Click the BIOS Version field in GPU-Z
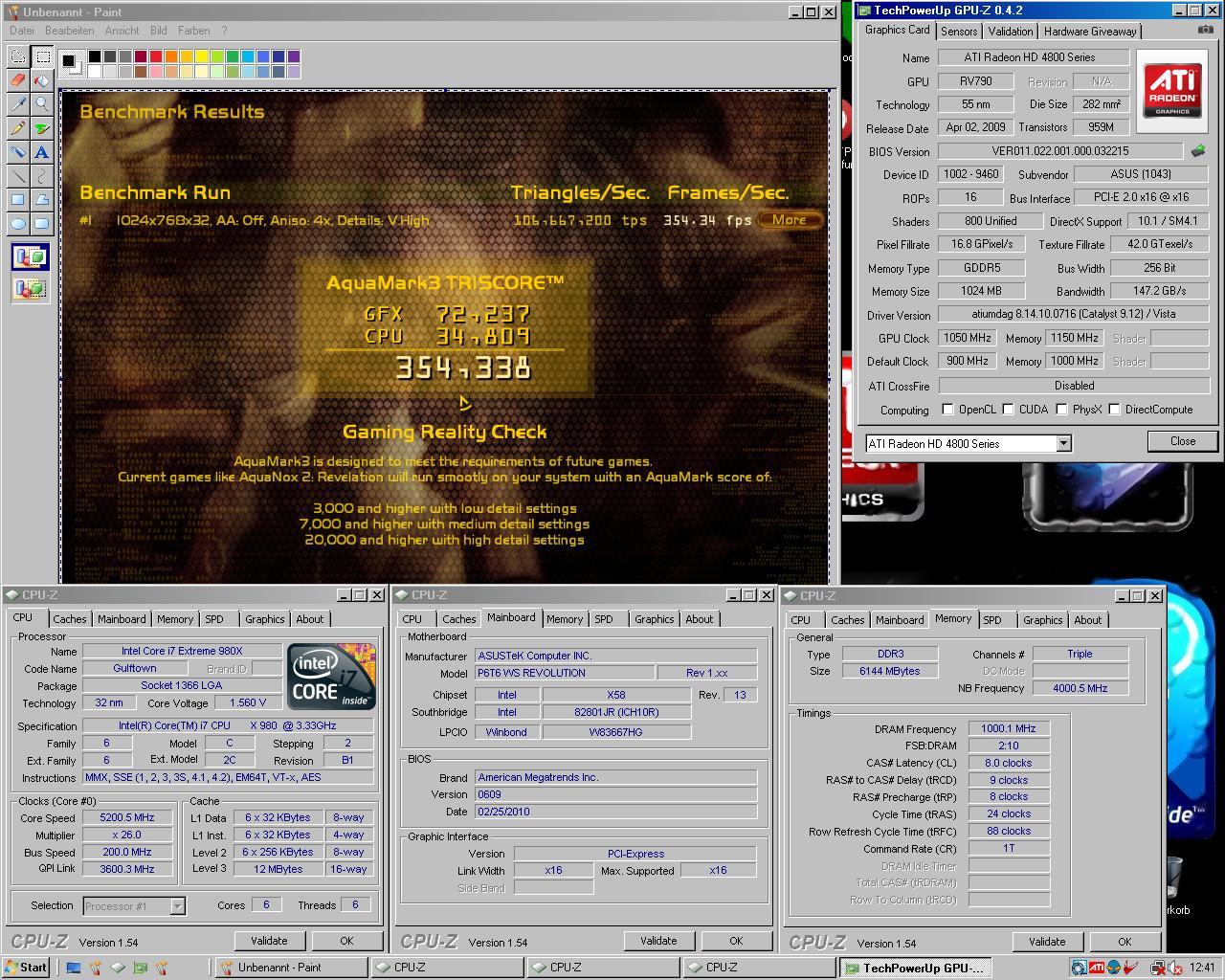Screen dimensions: 1225x980 click(1060, 151)
